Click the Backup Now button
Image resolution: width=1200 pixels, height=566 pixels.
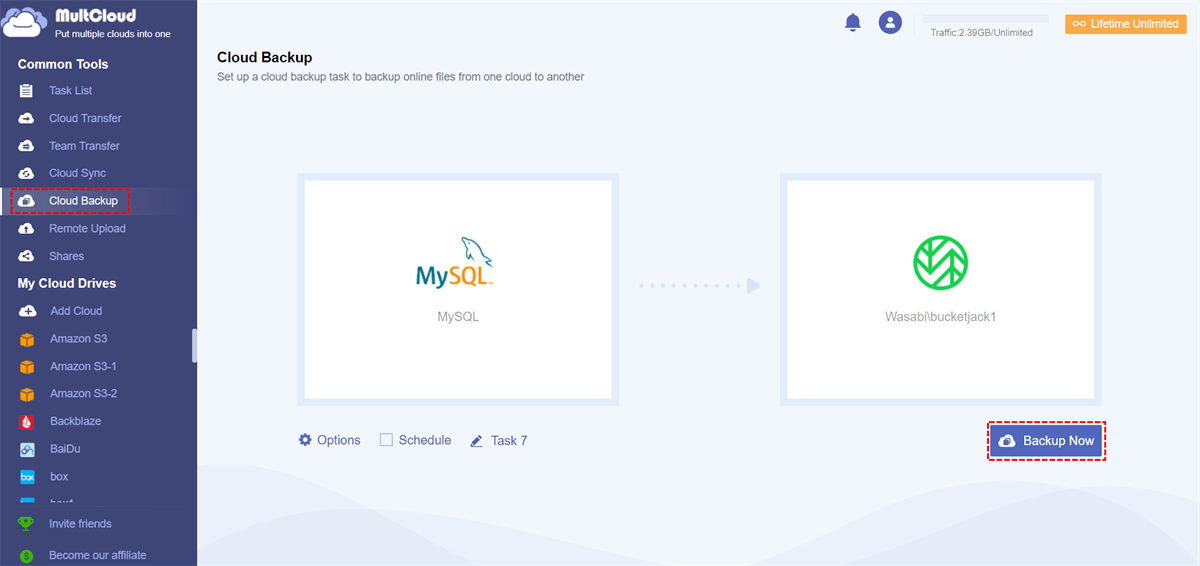pyautogui.click(x=1047, y=441)
